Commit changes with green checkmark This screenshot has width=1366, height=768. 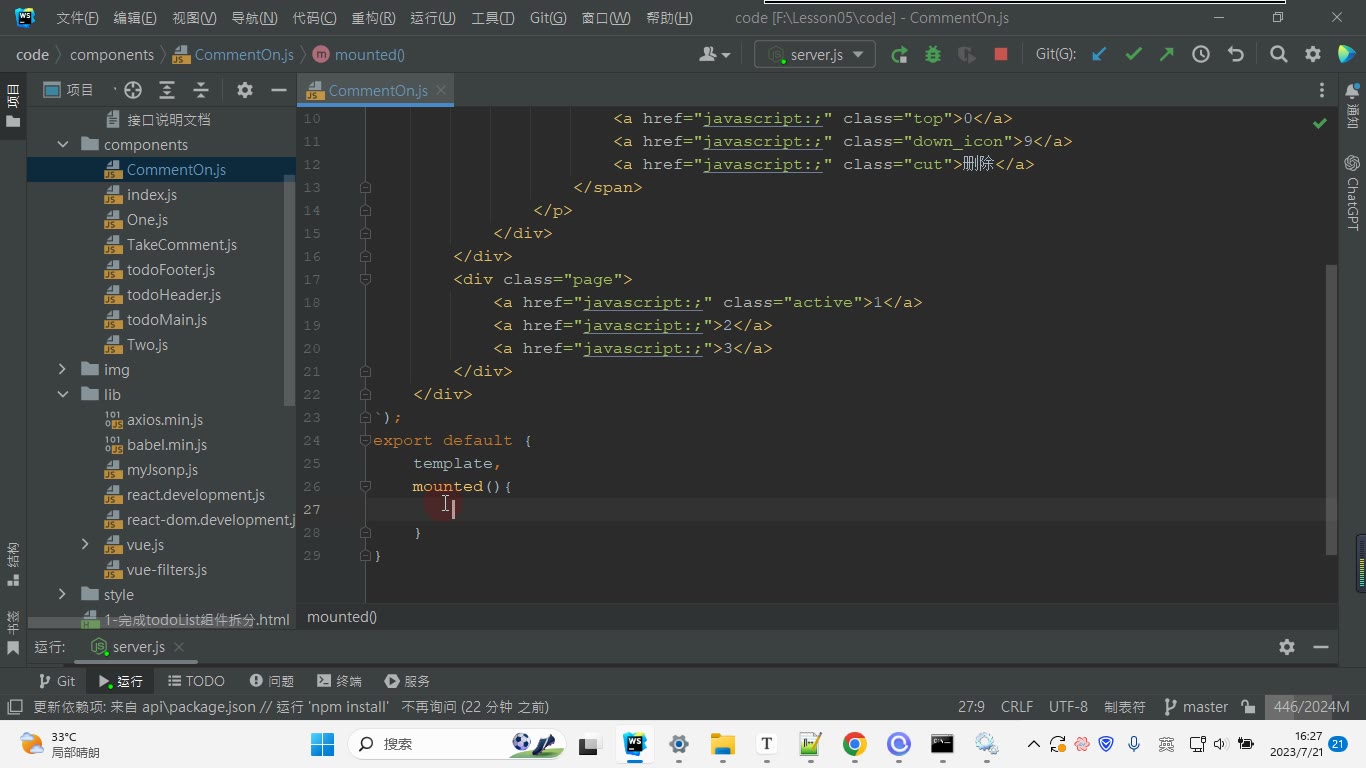point(1133,55)
